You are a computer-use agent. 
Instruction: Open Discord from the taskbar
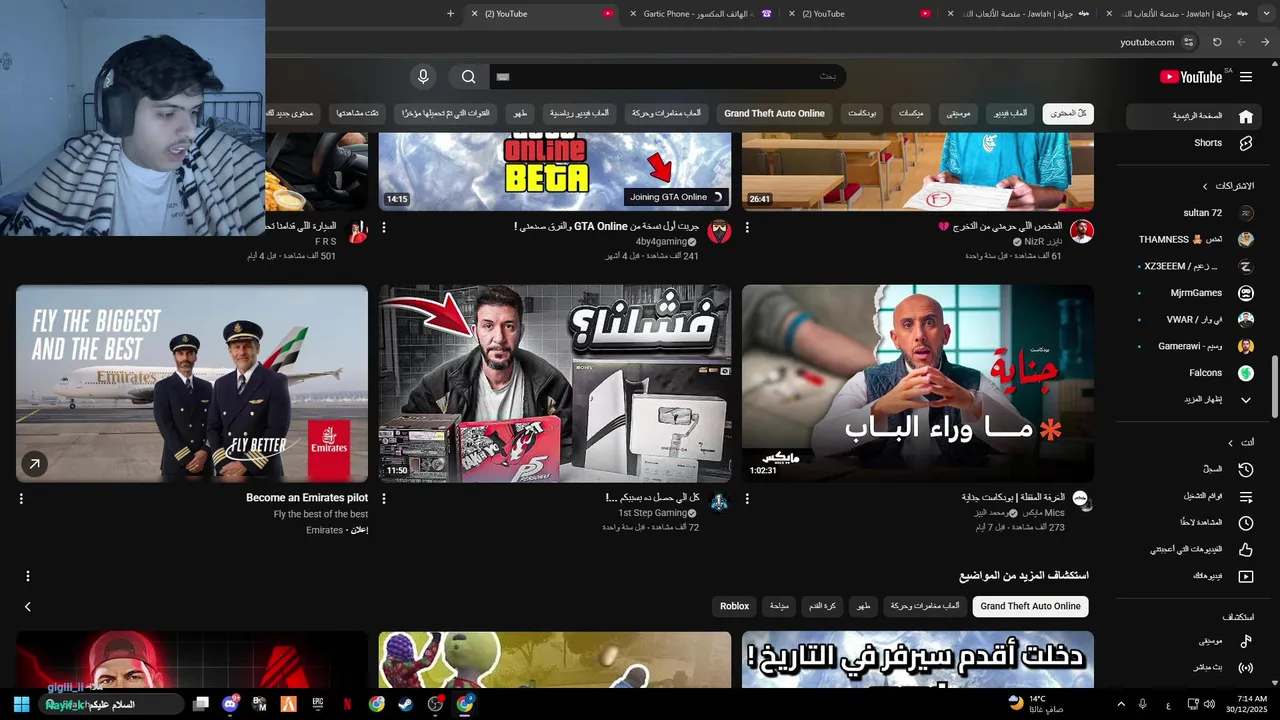tap(230, 704)
